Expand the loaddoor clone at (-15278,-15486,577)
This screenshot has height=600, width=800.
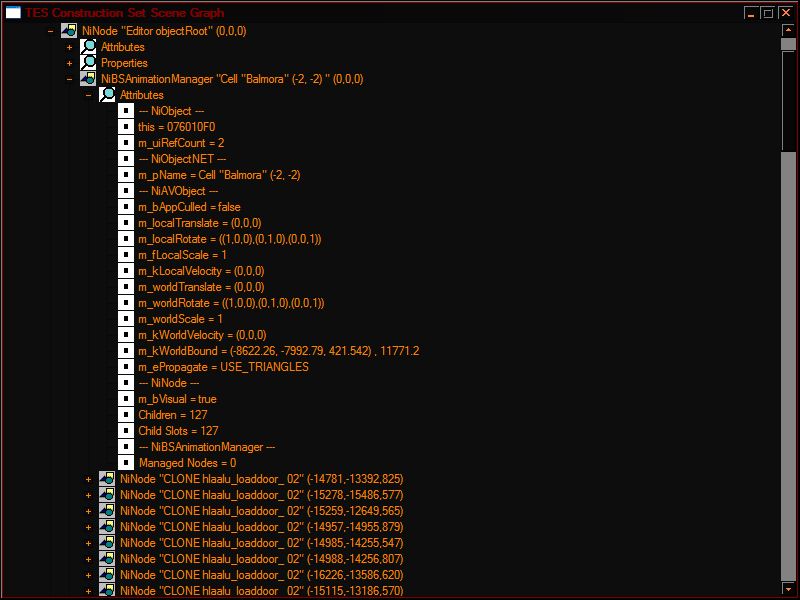(x=88, y=495)
